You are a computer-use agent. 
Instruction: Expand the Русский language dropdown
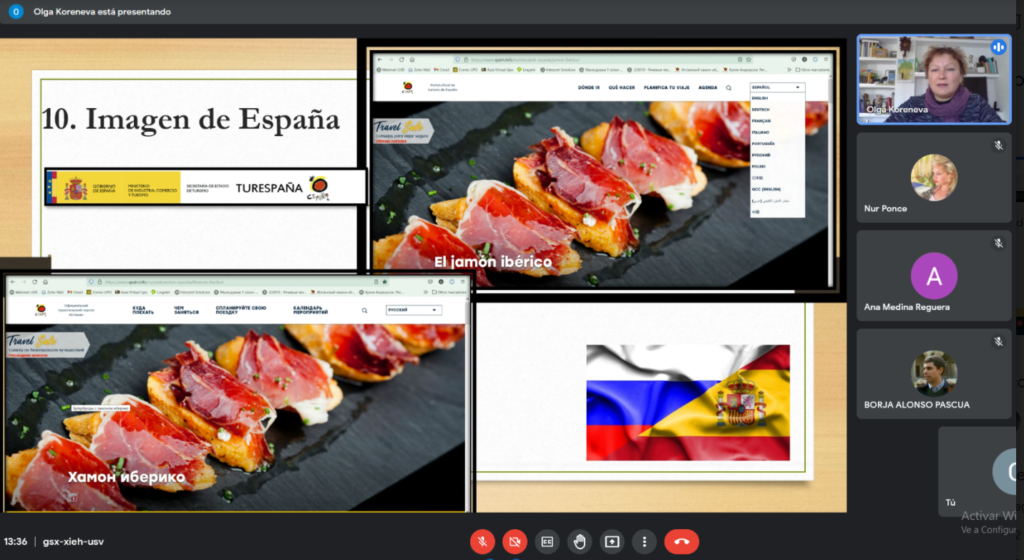click(x=413, y=310)
